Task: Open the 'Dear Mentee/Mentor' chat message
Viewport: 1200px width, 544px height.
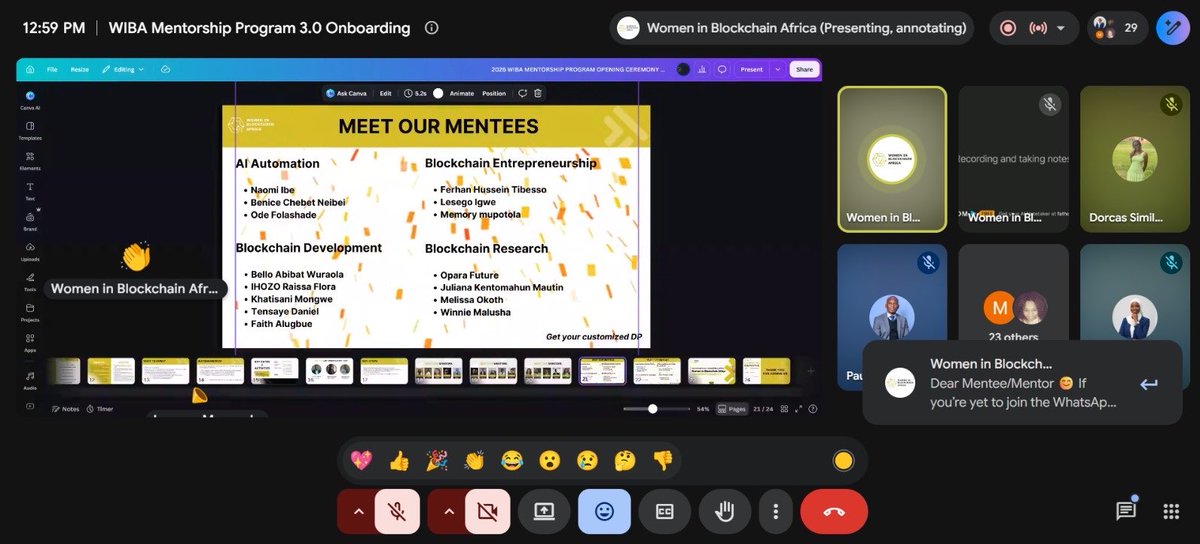Action: 1022,392
